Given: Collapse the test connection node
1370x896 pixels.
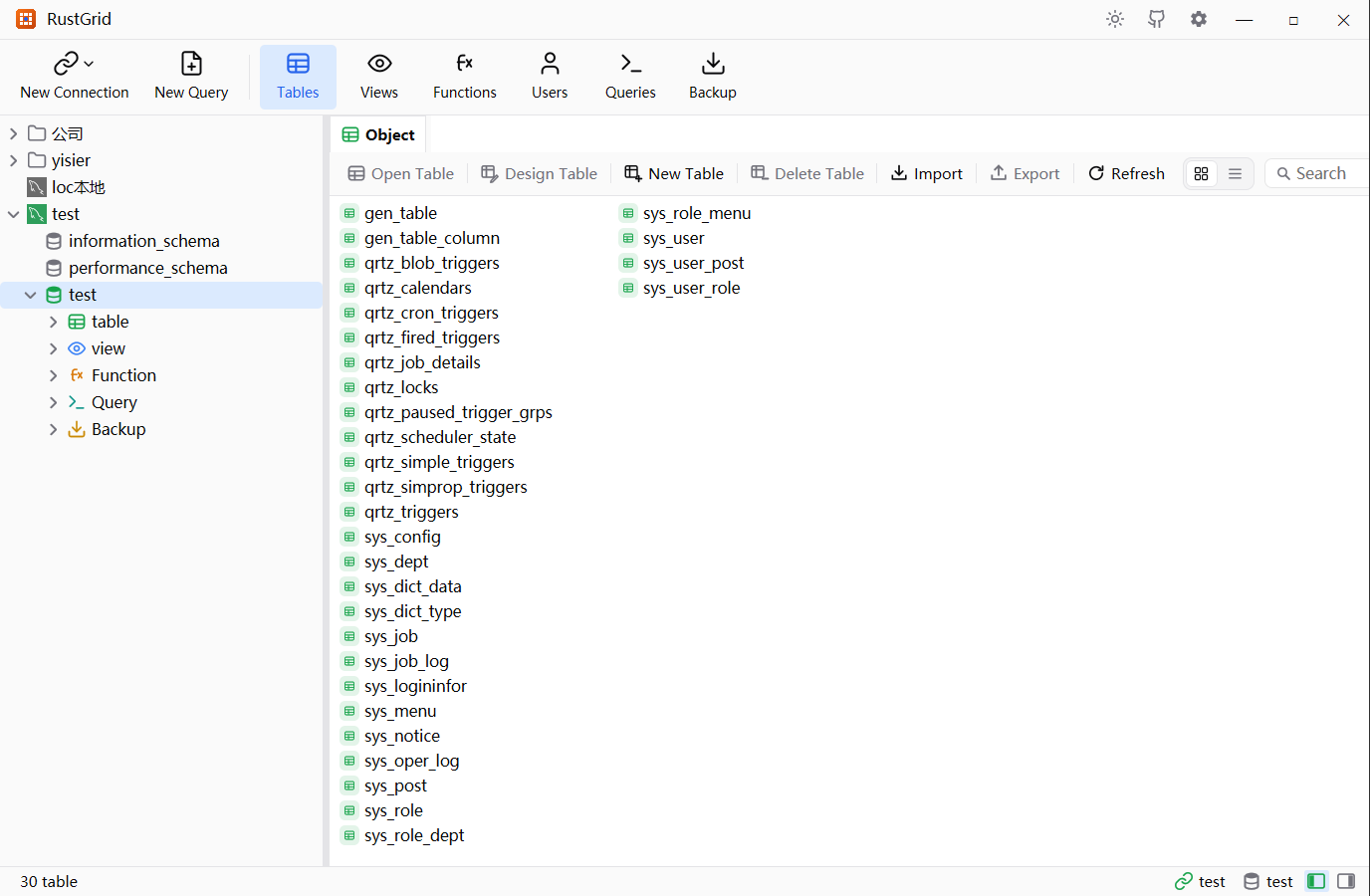Looking at the screenshot, I should tap(13, 214).
